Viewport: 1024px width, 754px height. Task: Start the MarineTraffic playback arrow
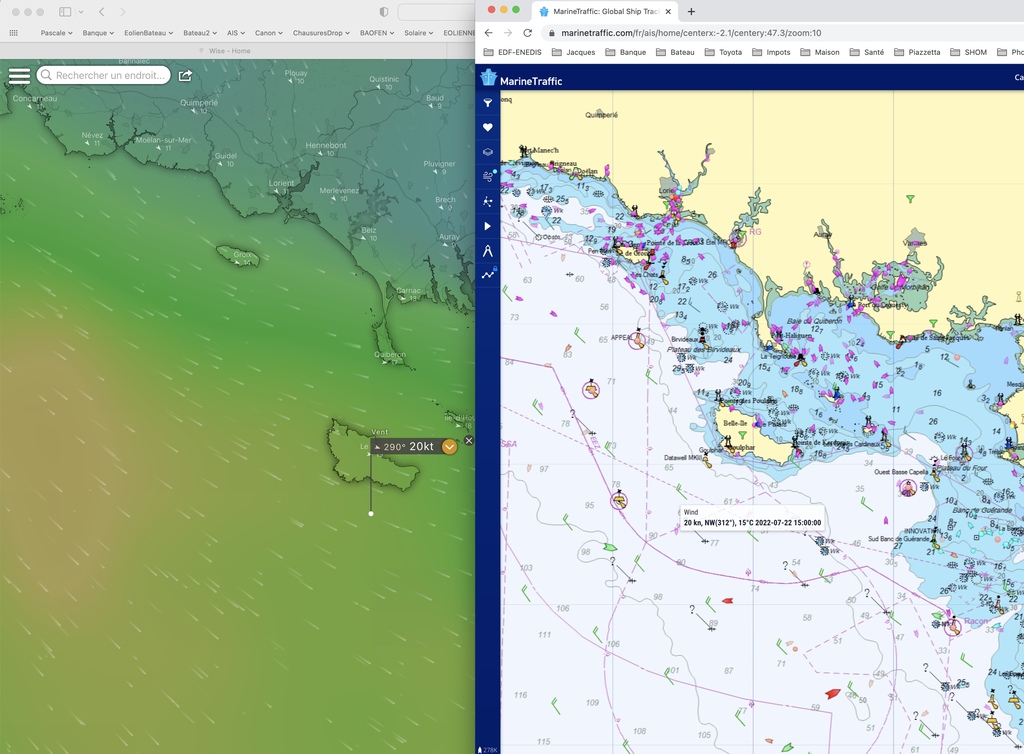(487, 226)
